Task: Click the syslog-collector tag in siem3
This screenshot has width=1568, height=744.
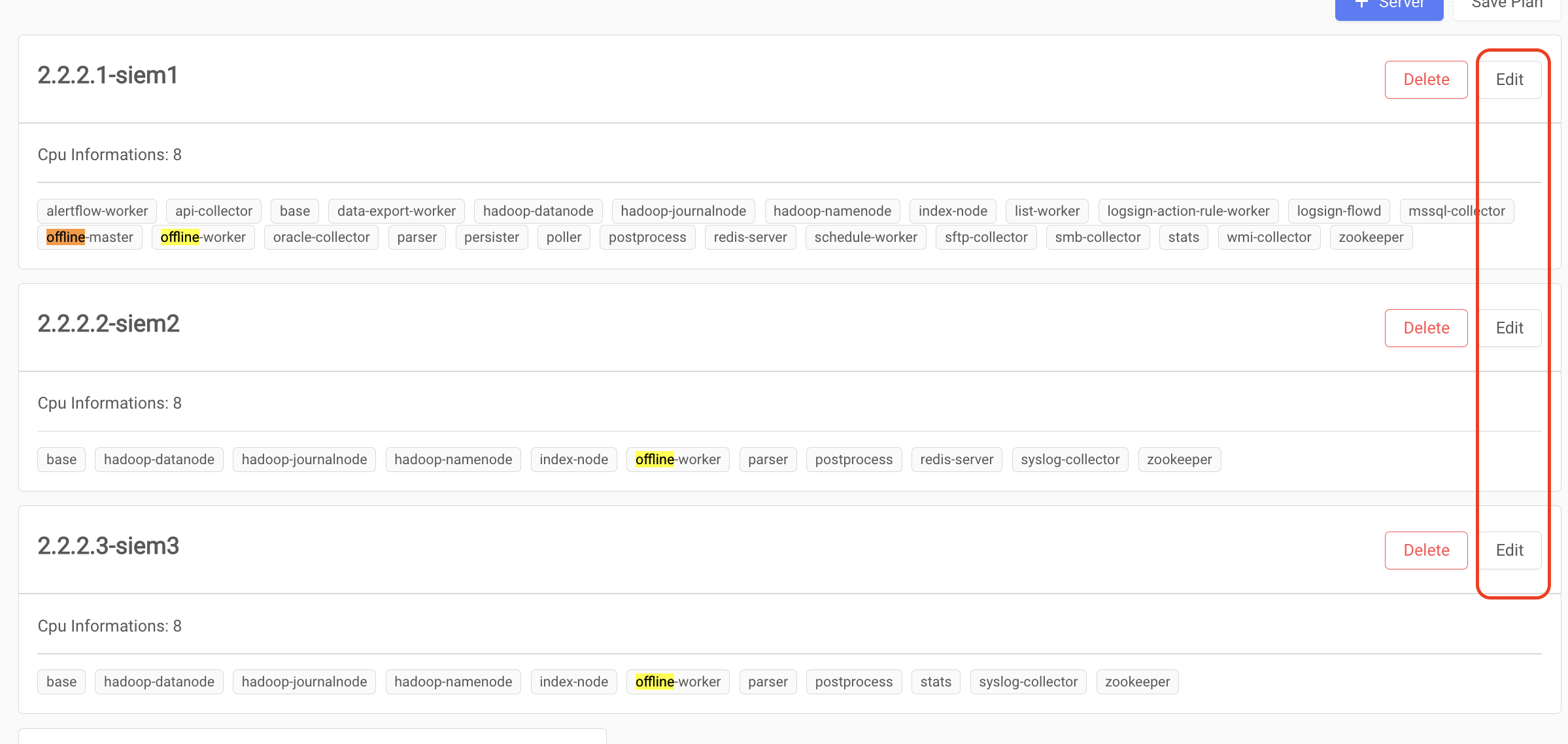Action: pos(1028,682)
